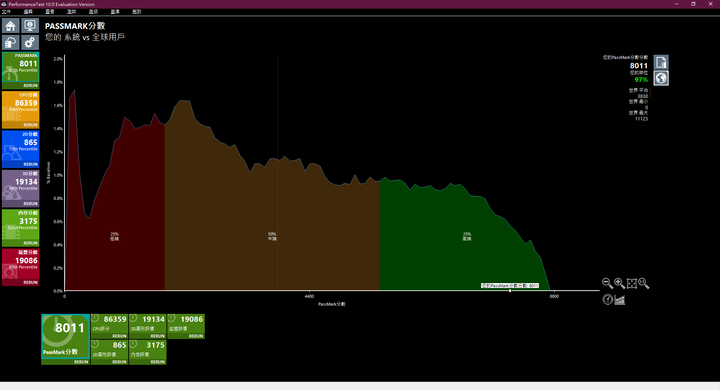Select the purple 3D score 19134 sidebar tile

point(21,188)
